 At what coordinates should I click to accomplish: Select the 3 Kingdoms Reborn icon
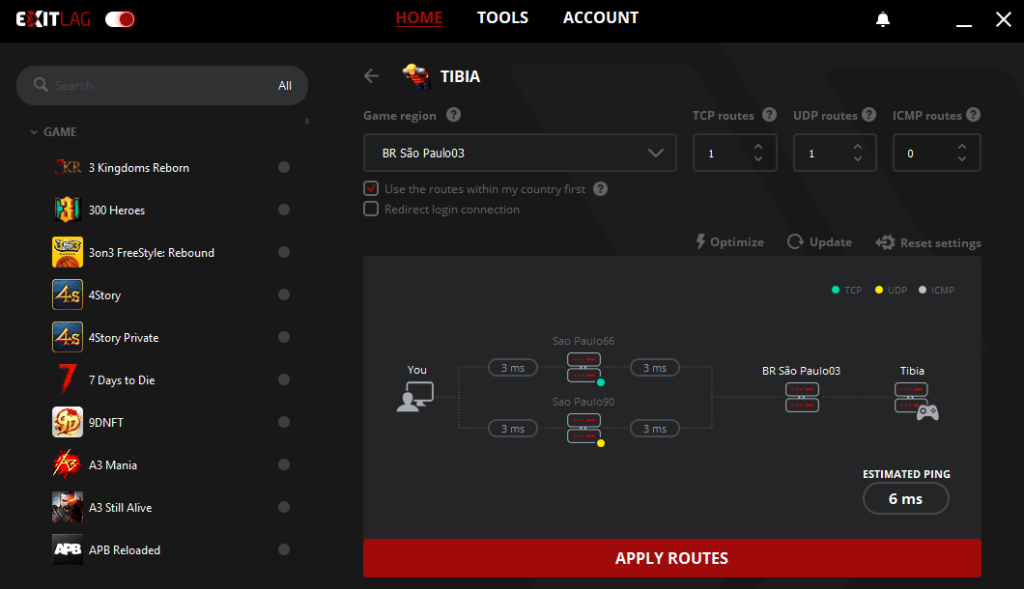[67, 167]
